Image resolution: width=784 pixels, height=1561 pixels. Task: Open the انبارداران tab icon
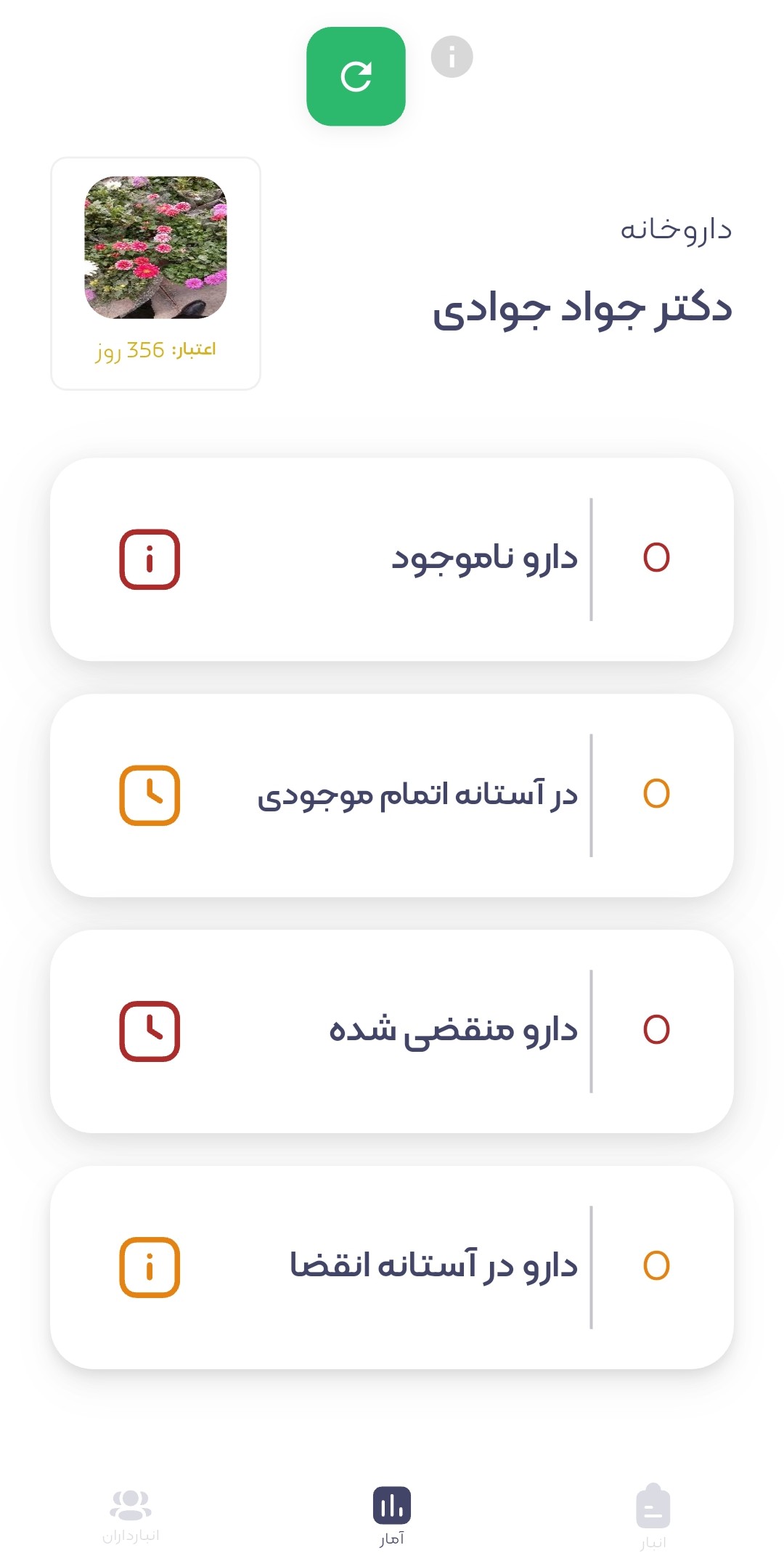tap(131, 1504)
